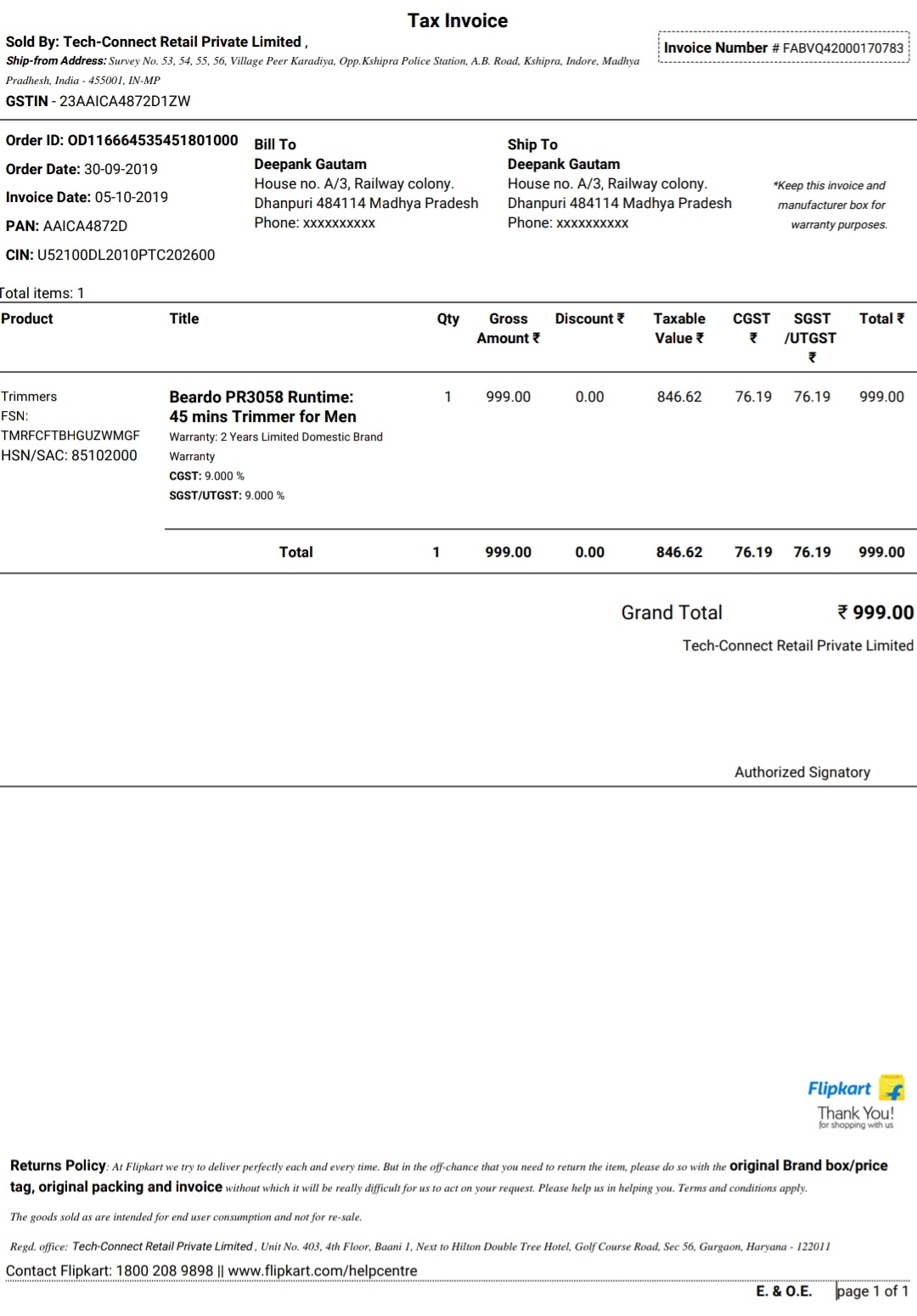The height and width of the screenshot is (1316, 917).
Task: Select Order ID OD116664535451801000
Action: (122, 140)
